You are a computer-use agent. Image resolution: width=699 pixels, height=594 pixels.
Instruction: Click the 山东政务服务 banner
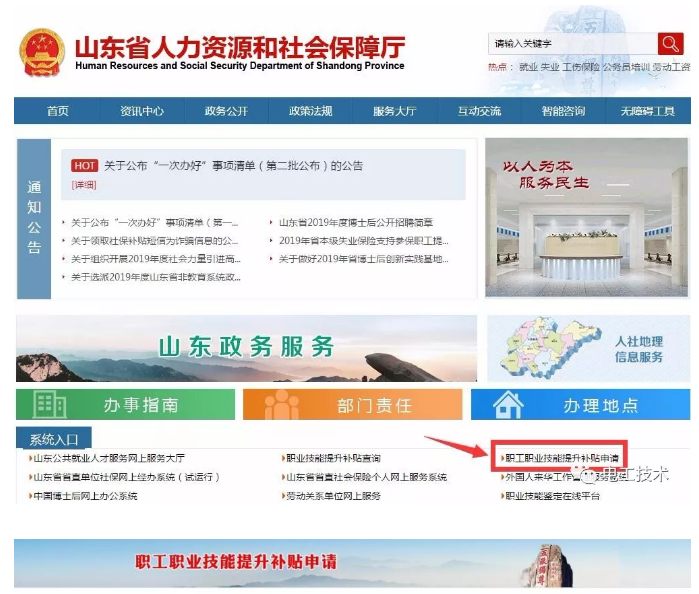(246, 348)
